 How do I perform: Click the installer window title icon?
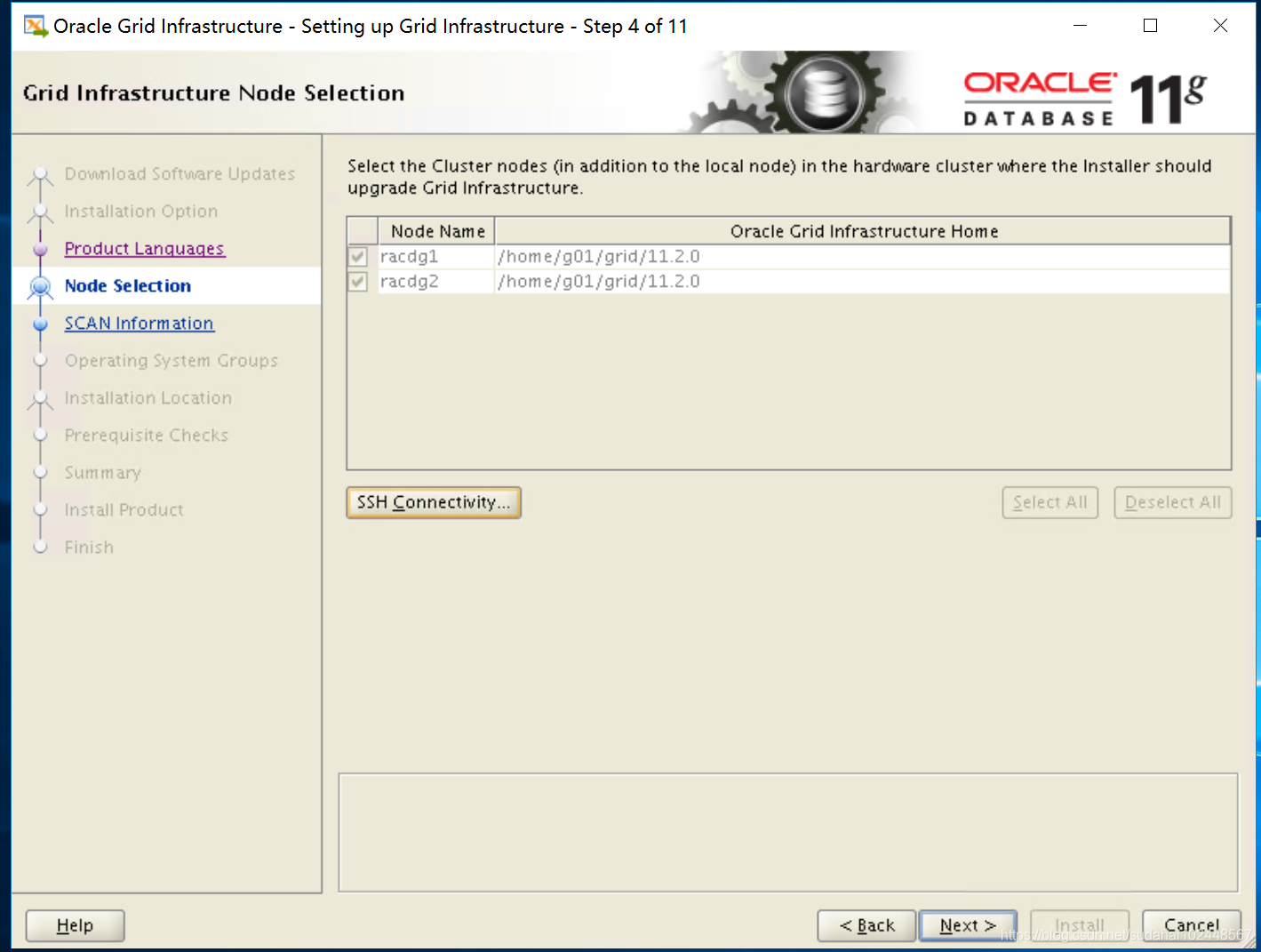(x=36, y=26)
